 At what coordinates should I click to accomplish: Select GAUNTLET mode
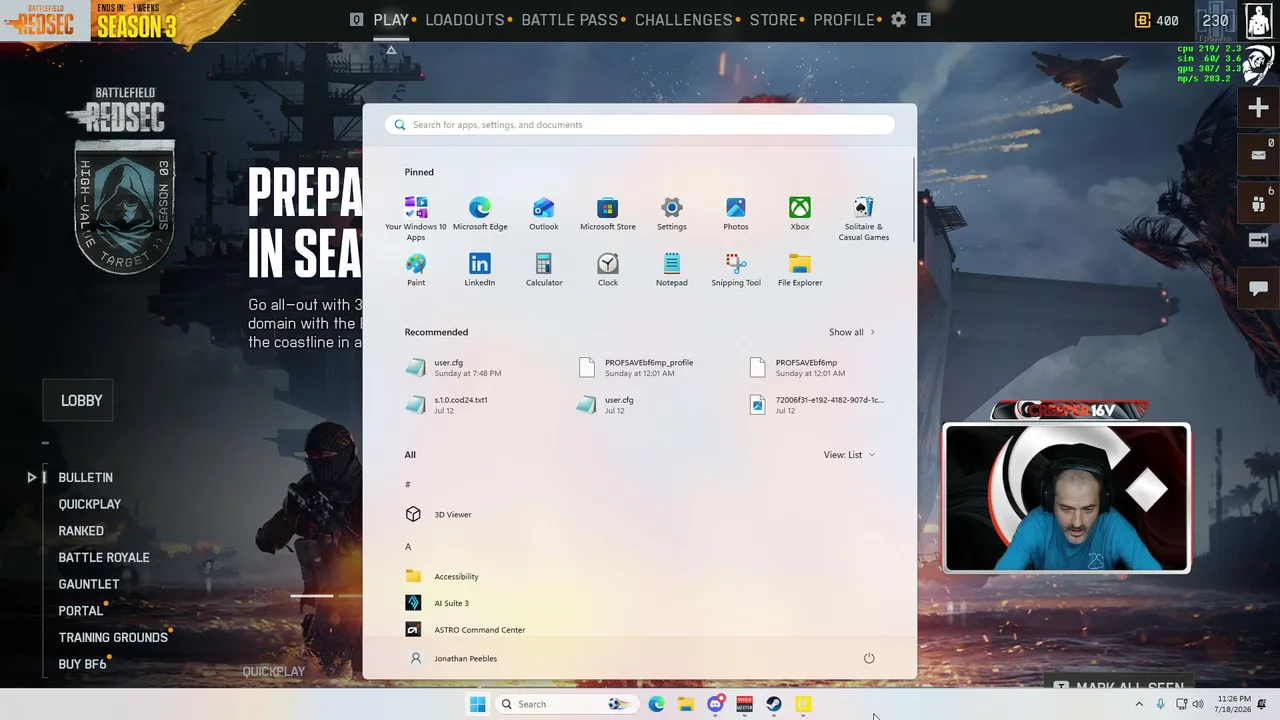click(x=89, y=584)
